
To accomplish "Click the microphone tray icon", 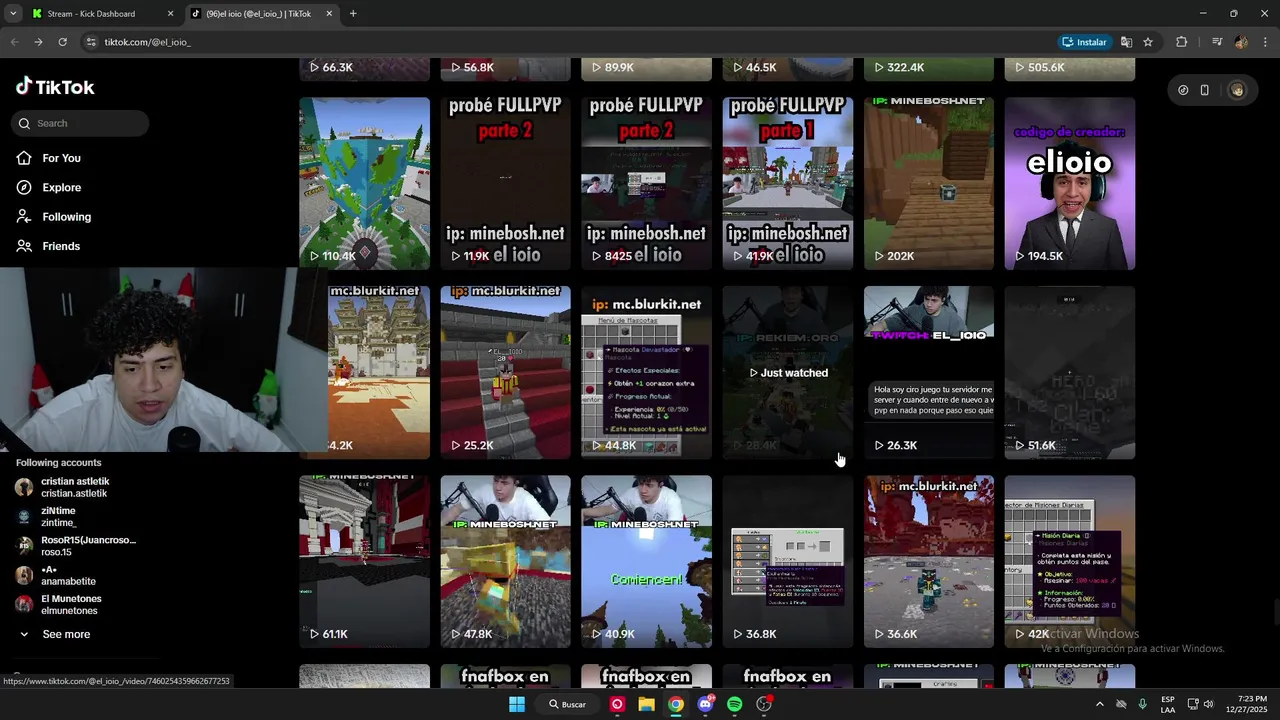I will pos(1142,704).
